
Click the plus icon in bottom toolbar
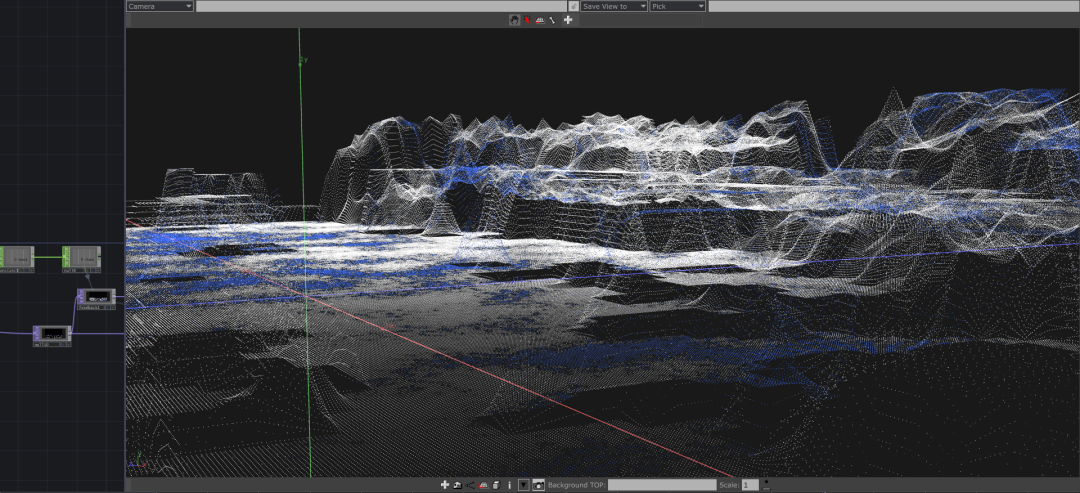point(445,485)
